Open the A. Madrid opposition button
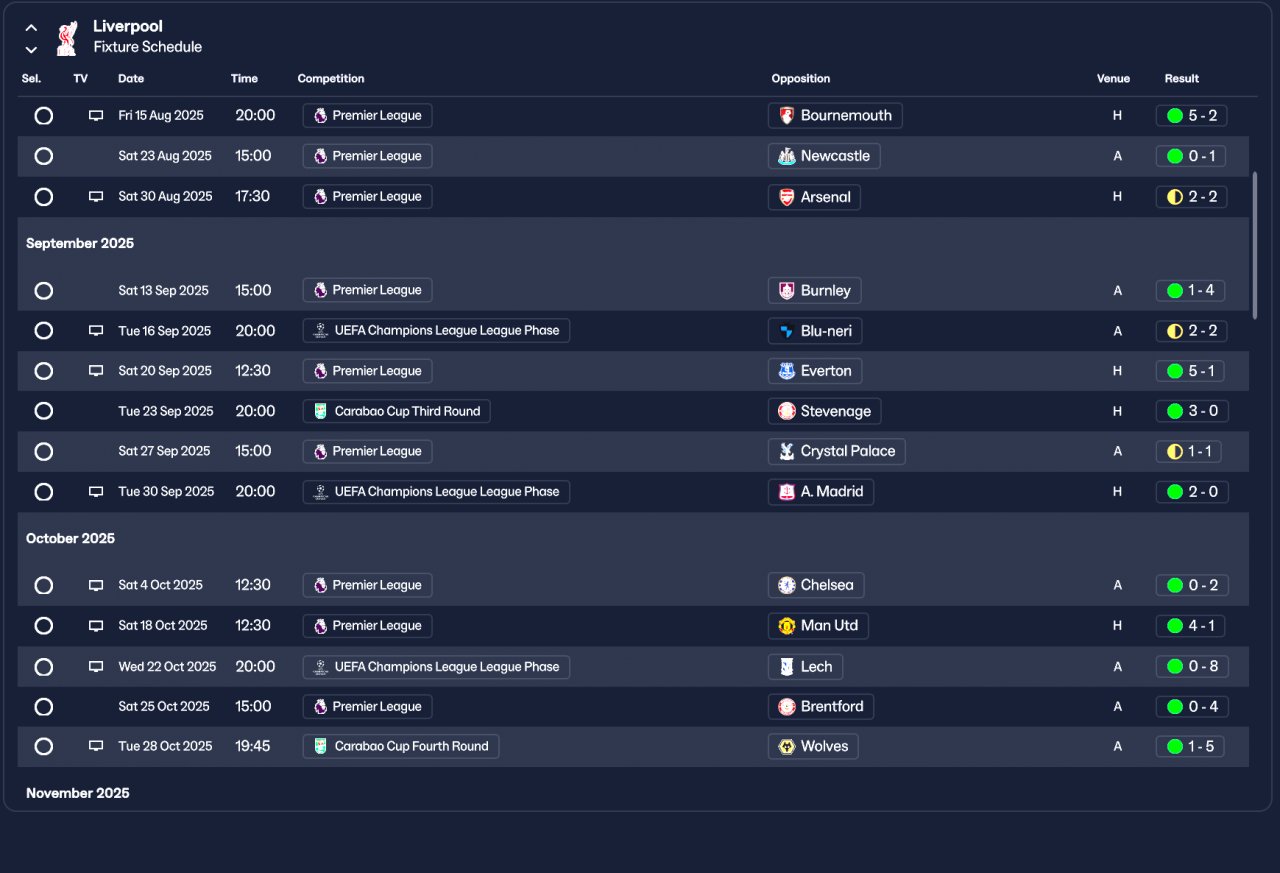The image size is (1280, 873). coord(821,492)
